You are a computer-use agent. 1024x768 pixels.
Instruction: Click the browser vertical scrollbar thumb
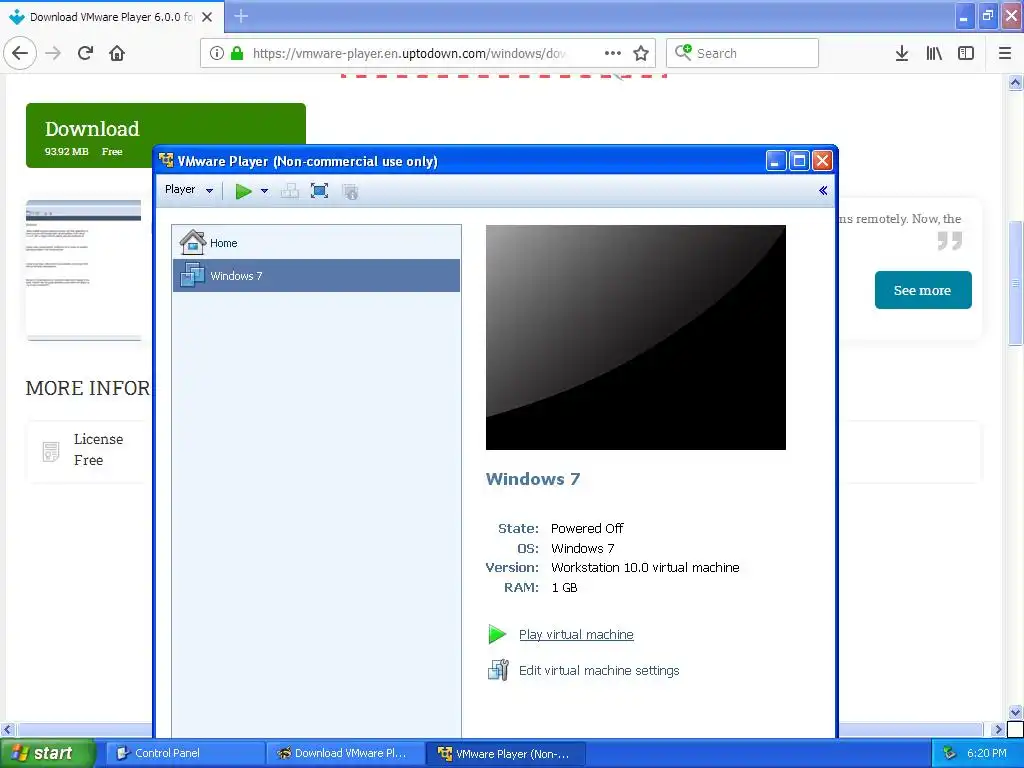click(1015, 283)
